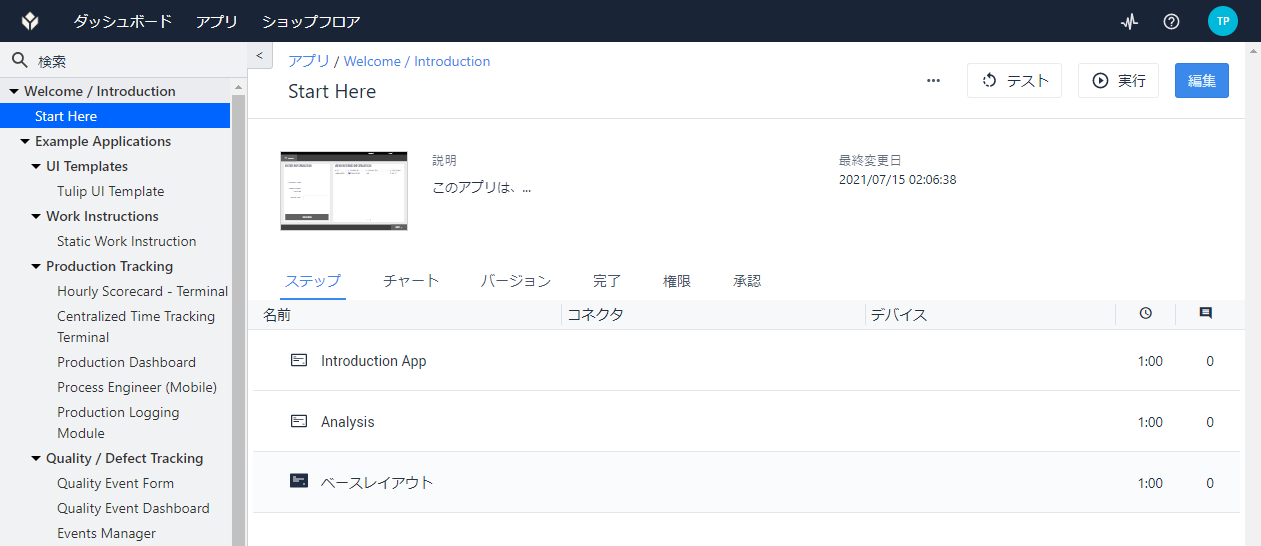Collapse the Production Tracking folder
Screen dimensions: 1261x546
[x=36, y=266]
